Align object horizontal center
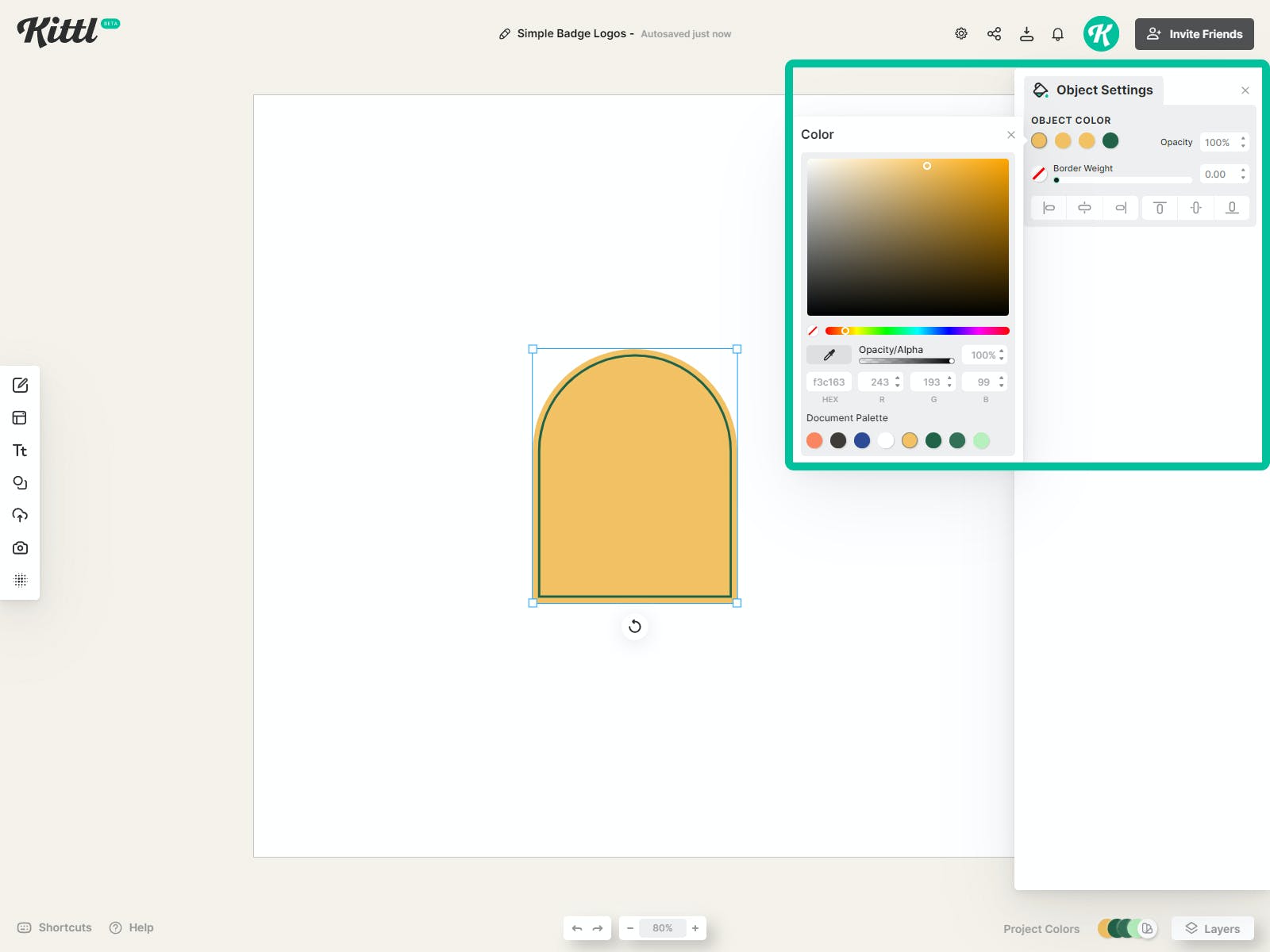Screen dimensions: 1270x952 coord(1084,208)
